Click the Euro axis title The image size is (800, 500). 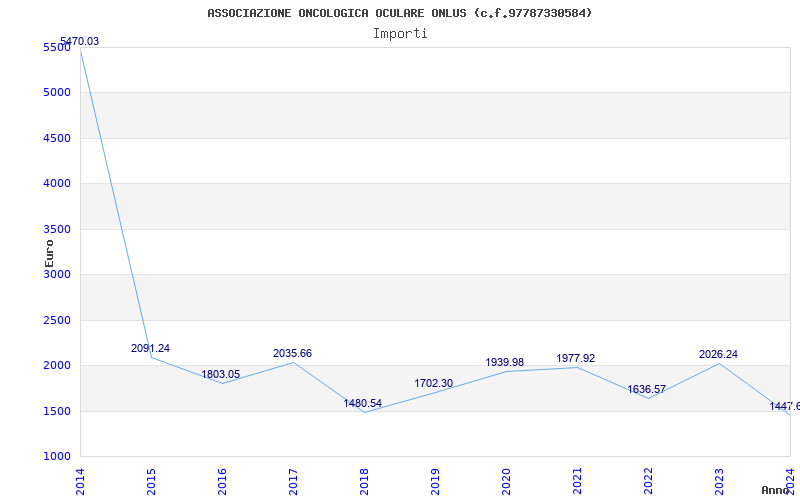(49, 254)
